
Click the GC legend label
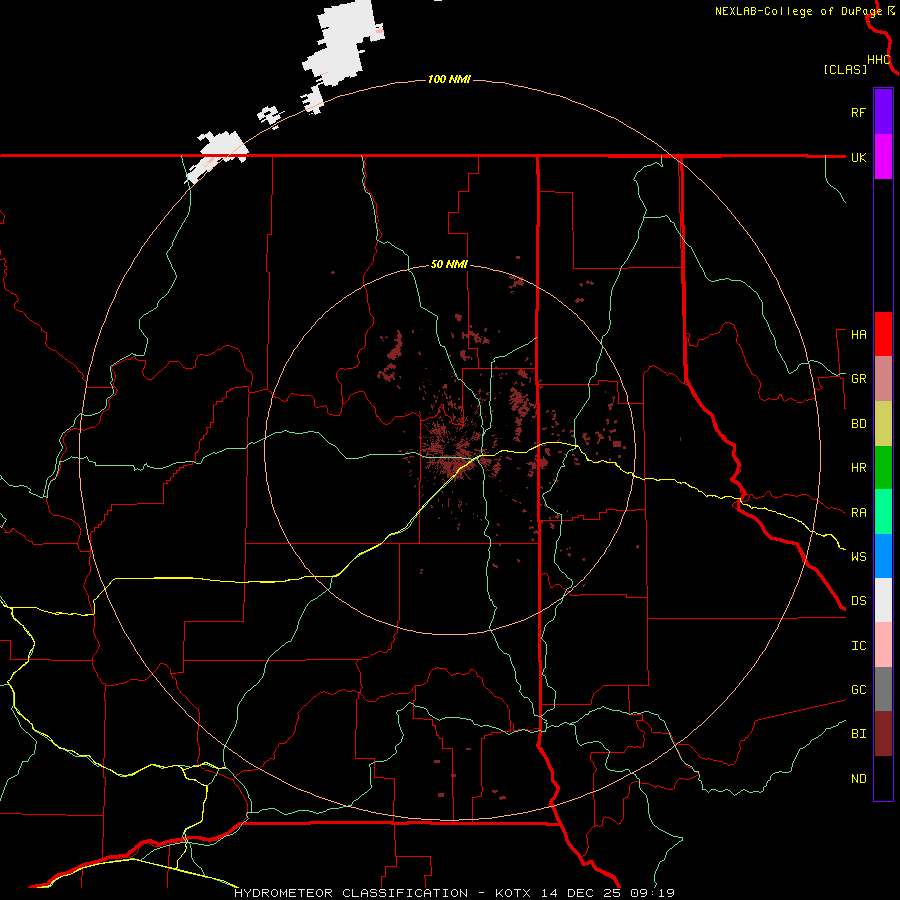tap(858, 689)
